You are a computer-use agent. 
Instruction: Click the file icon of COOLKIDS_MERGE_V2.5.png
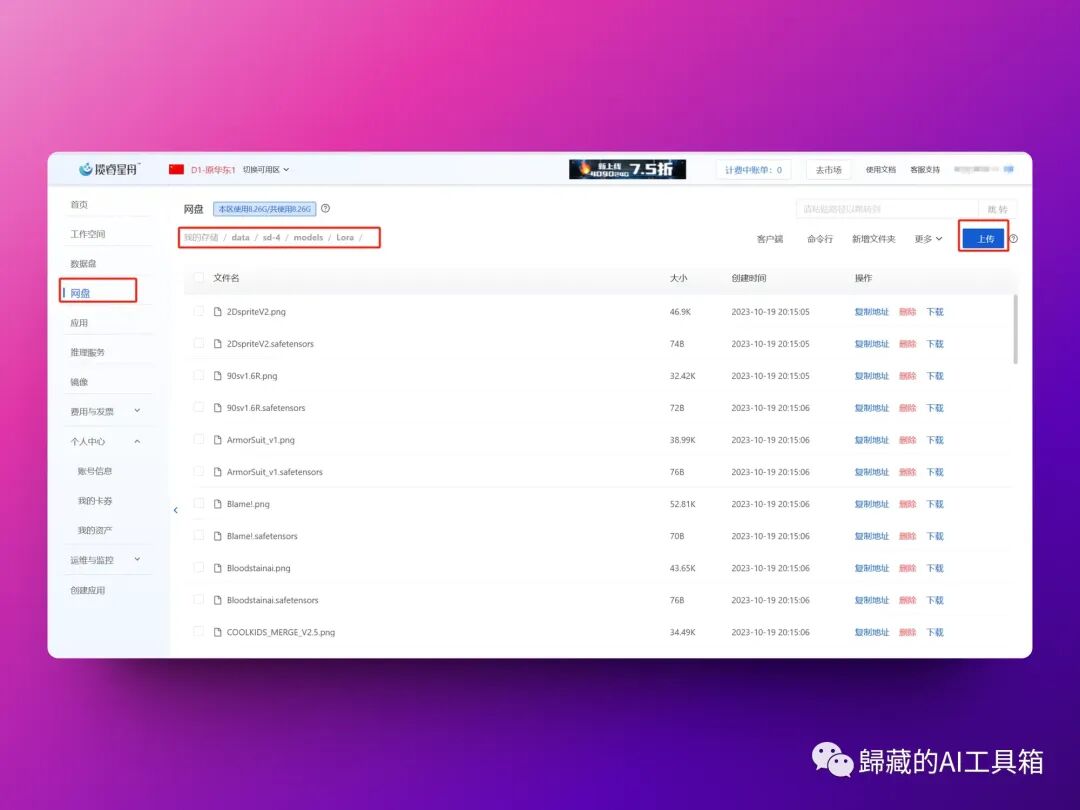pos(218,632)
